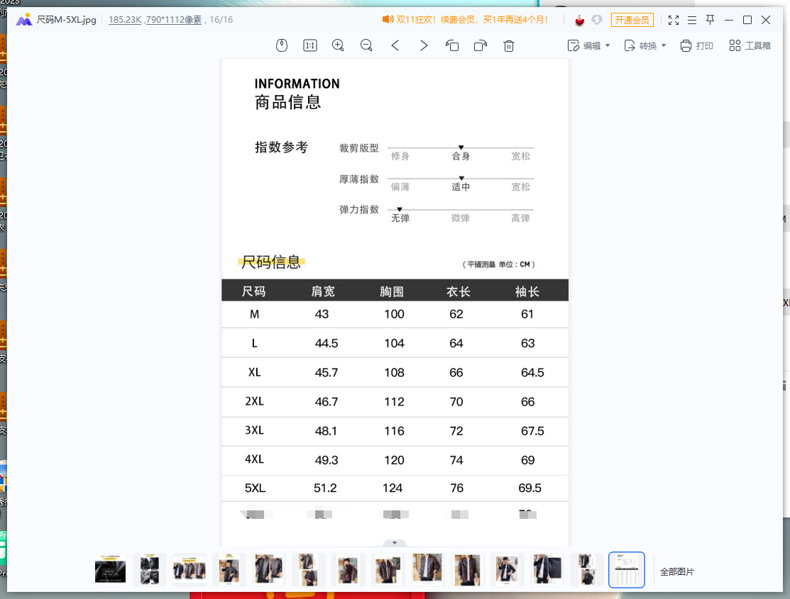Rotate the image counterclockwise
The width and height of the screenshot is (790, 599).
452,46
